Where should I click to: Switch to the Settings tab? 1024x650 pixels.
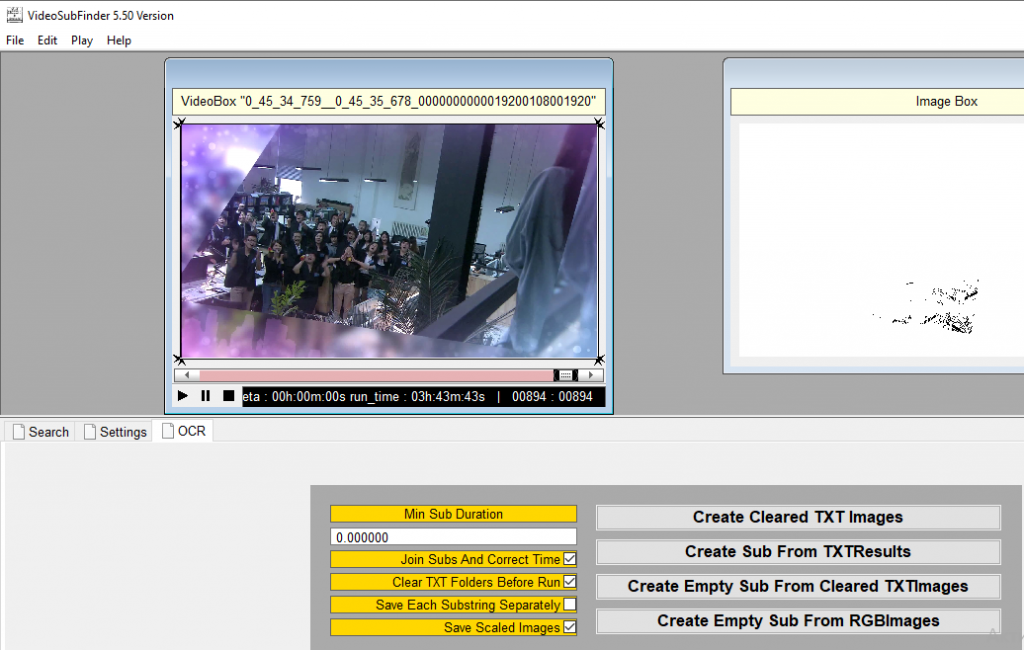point(115,432)
